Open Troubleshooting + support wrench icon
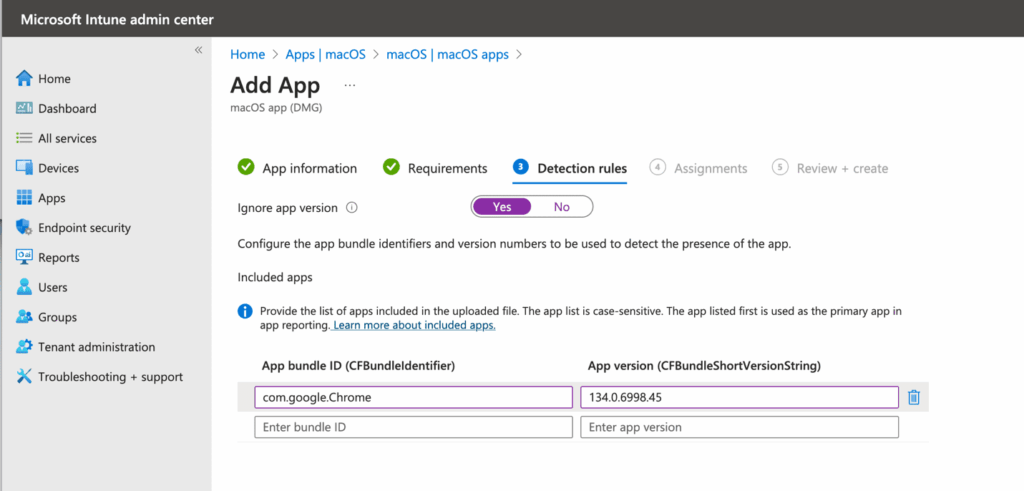 tap(25, 377)
